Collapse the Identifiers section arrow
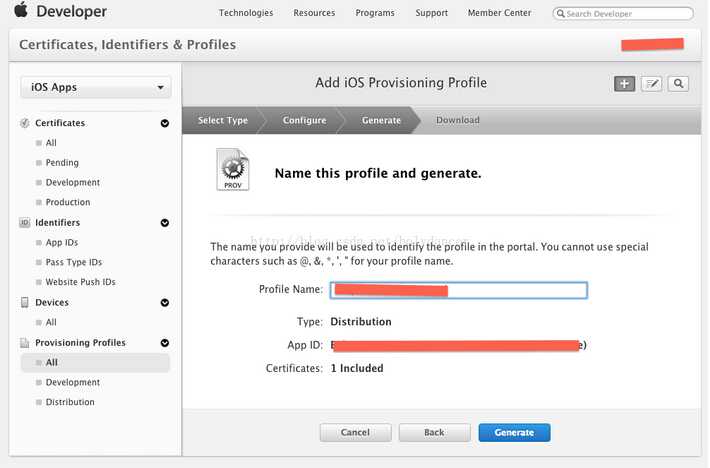Screen dimensions: 710x468 tap(165, 223)
